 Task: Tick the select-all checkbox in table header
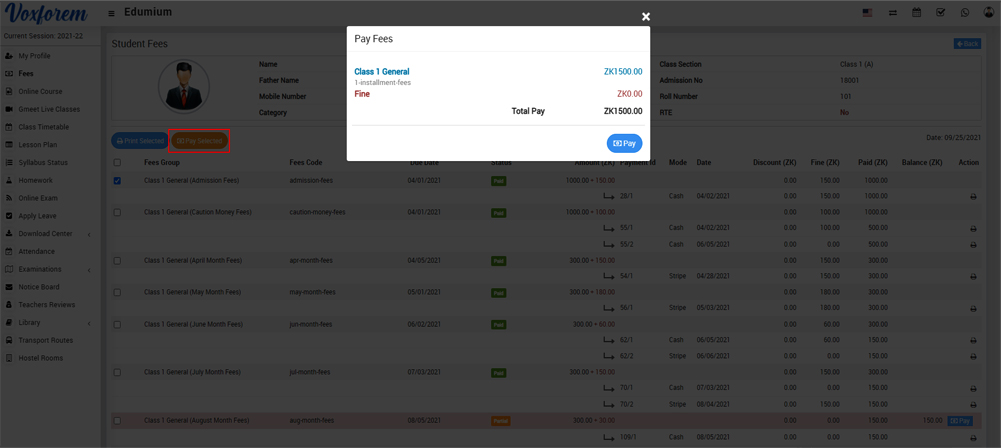point(117,163)
